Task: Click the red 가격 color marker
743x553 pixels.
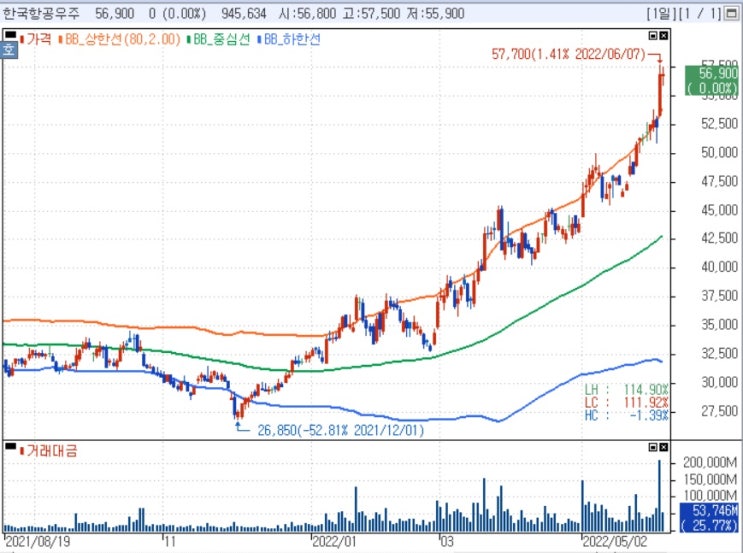Action: click(22, 39)
